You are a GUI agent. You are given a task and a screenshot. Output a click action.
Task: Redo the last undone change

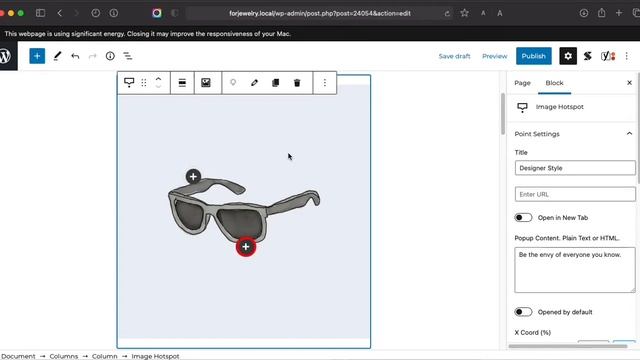click(93, 56)
